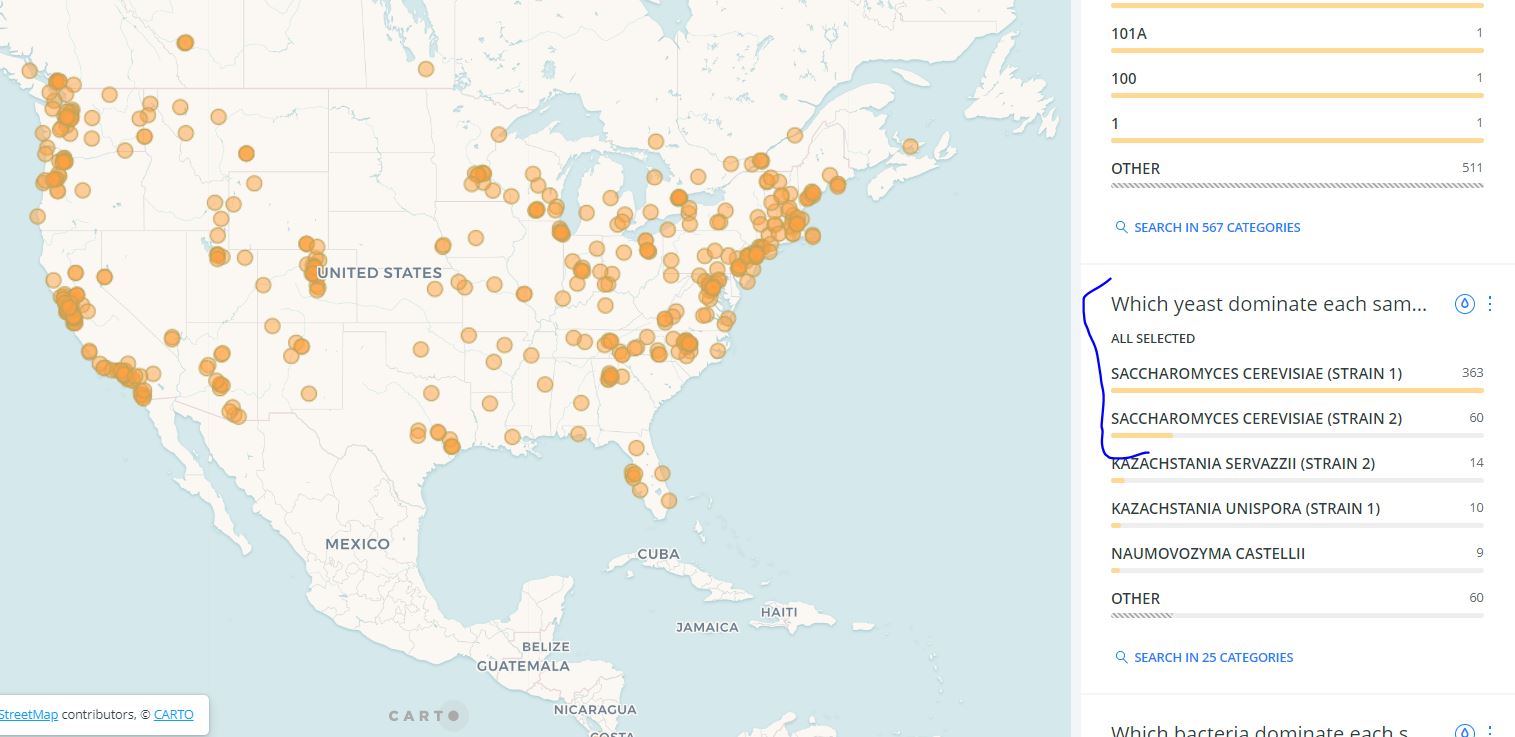
Task: Open three-dot menu of bacteria widget
Action: click(1490, 731)
